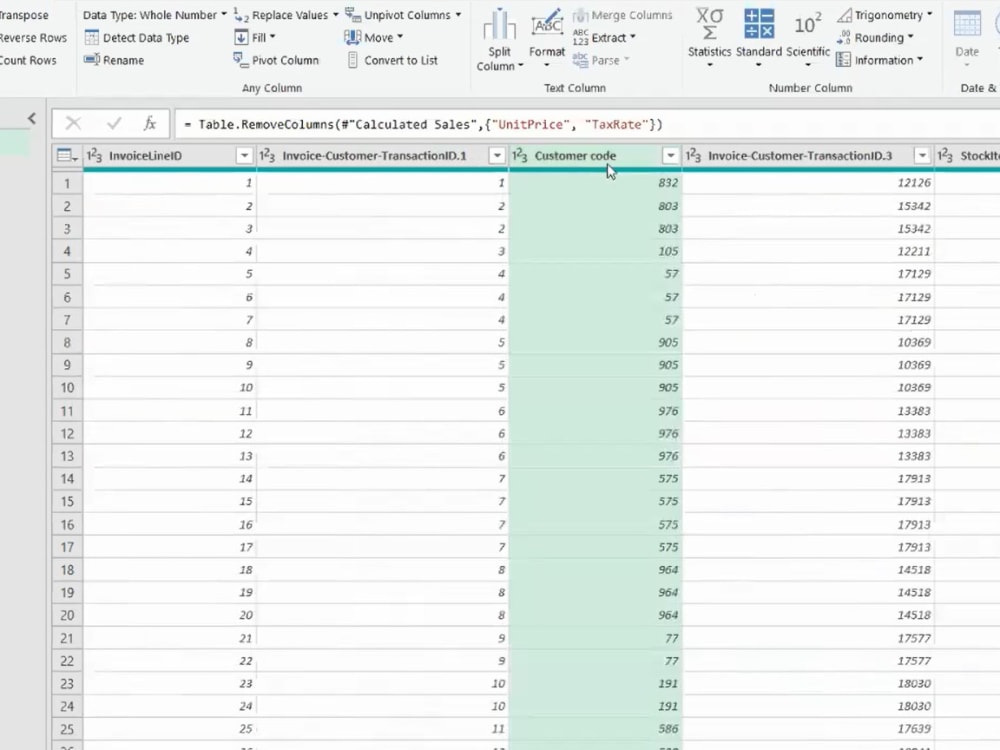Click the Information icon

click(843, 60)
